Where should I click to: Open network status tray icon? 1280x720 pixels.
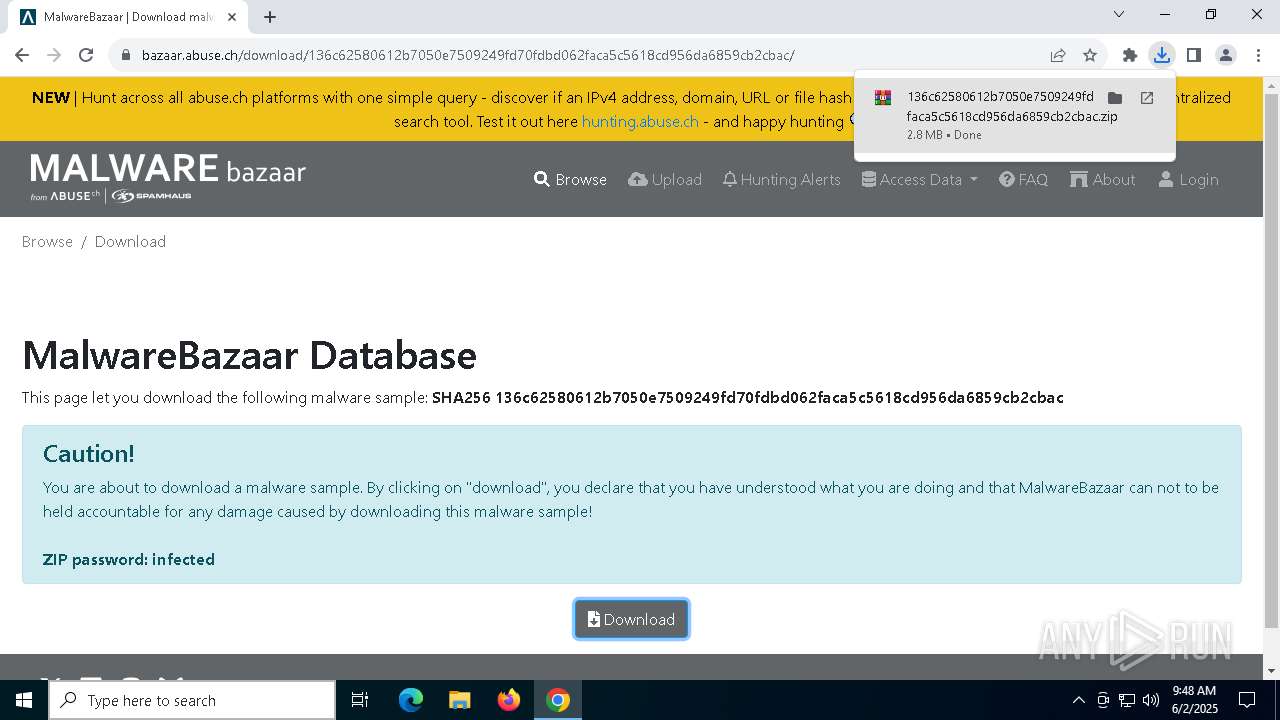[1127, 700]
